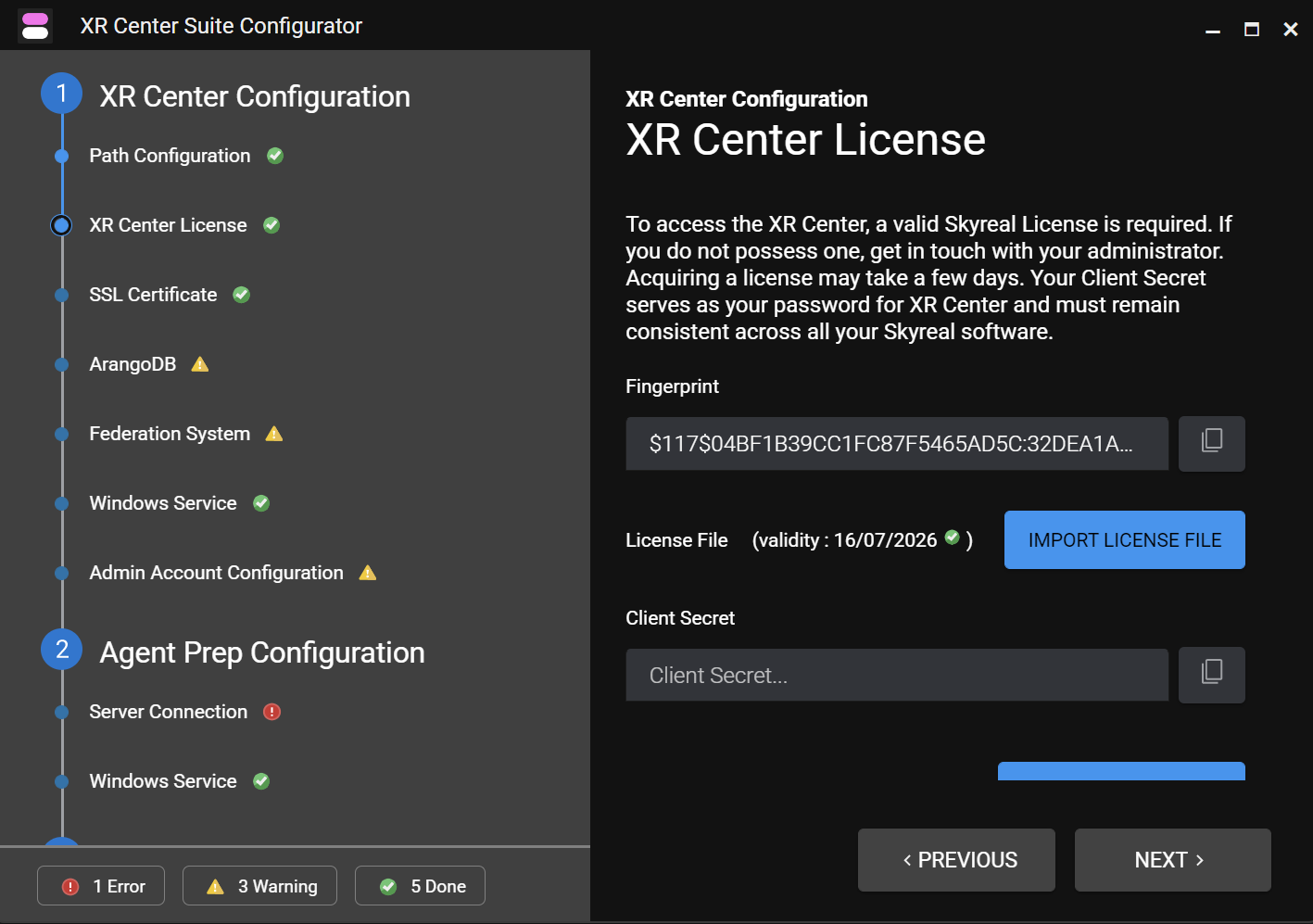This screenshot has height=924, width=1313.
Task: Copy the Fingerprint value to clipboard
Action: [1211, 443]
